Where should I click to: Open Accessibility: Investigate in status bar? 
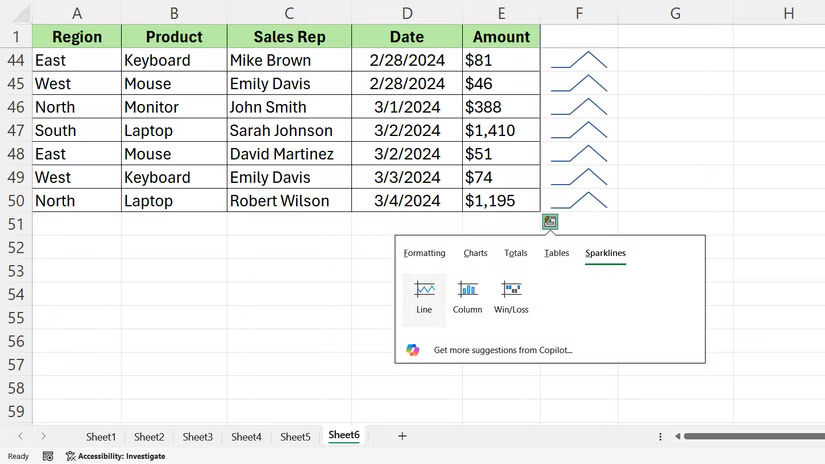point(115,456)
